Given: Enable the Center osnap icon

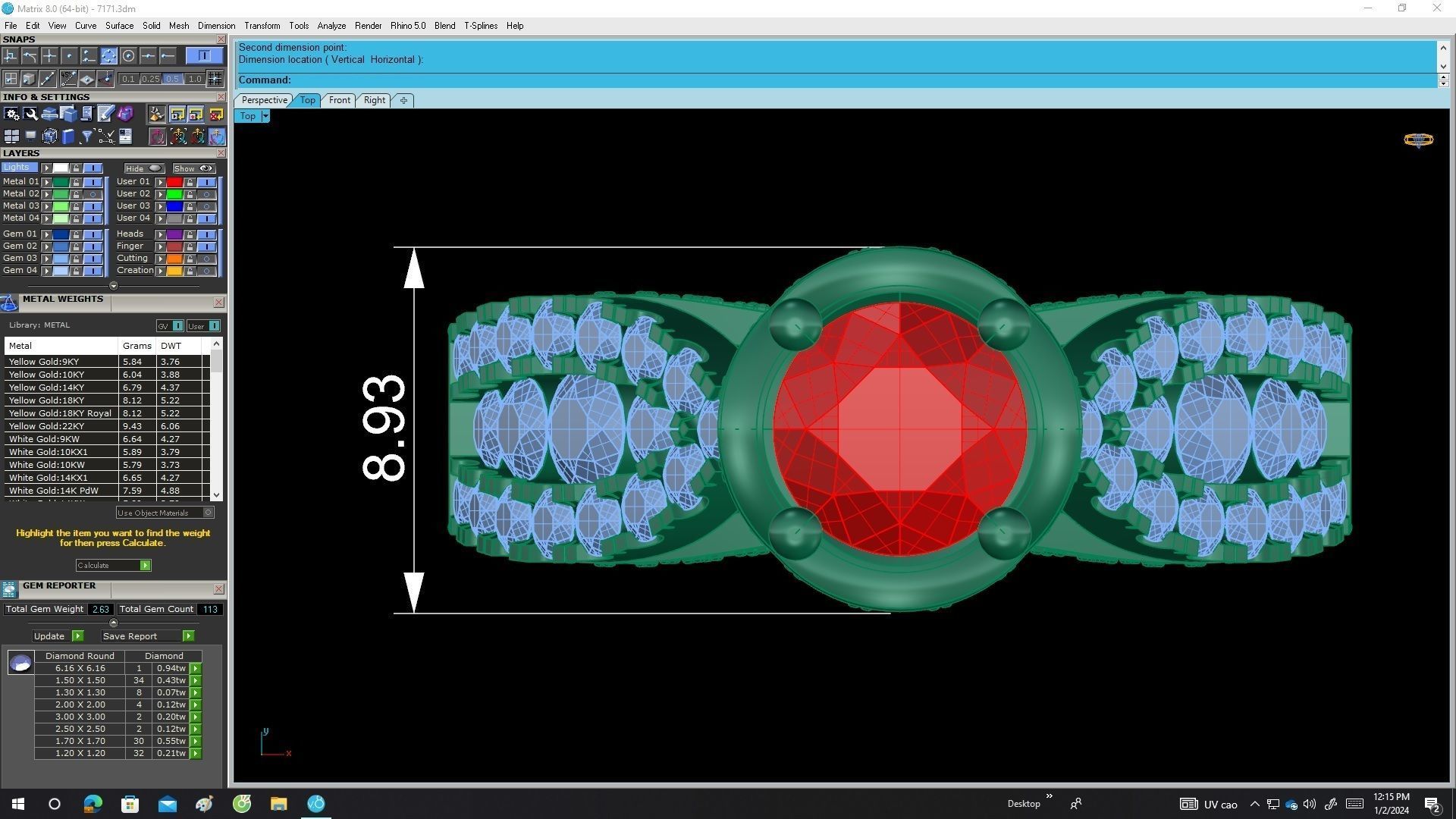Looking at the screenshot, I should coord(128,56).
